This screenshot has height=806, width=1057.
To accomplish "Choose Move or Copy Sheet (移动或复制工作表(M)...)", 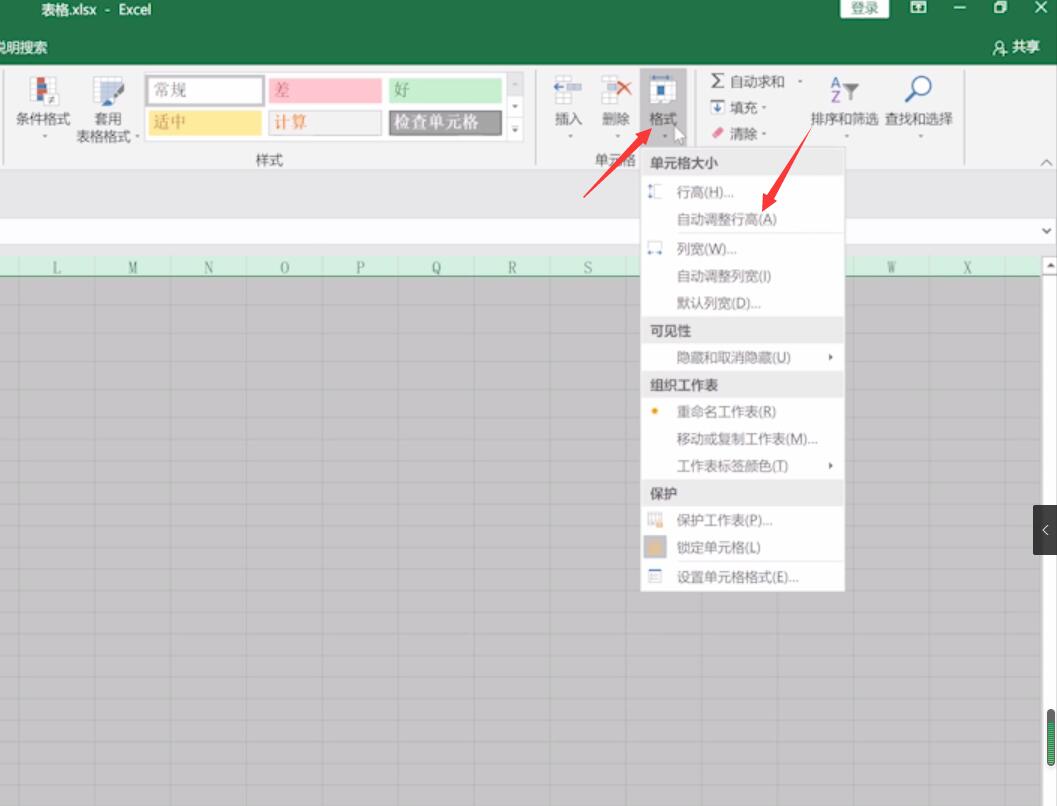I will tap(742, 439).
